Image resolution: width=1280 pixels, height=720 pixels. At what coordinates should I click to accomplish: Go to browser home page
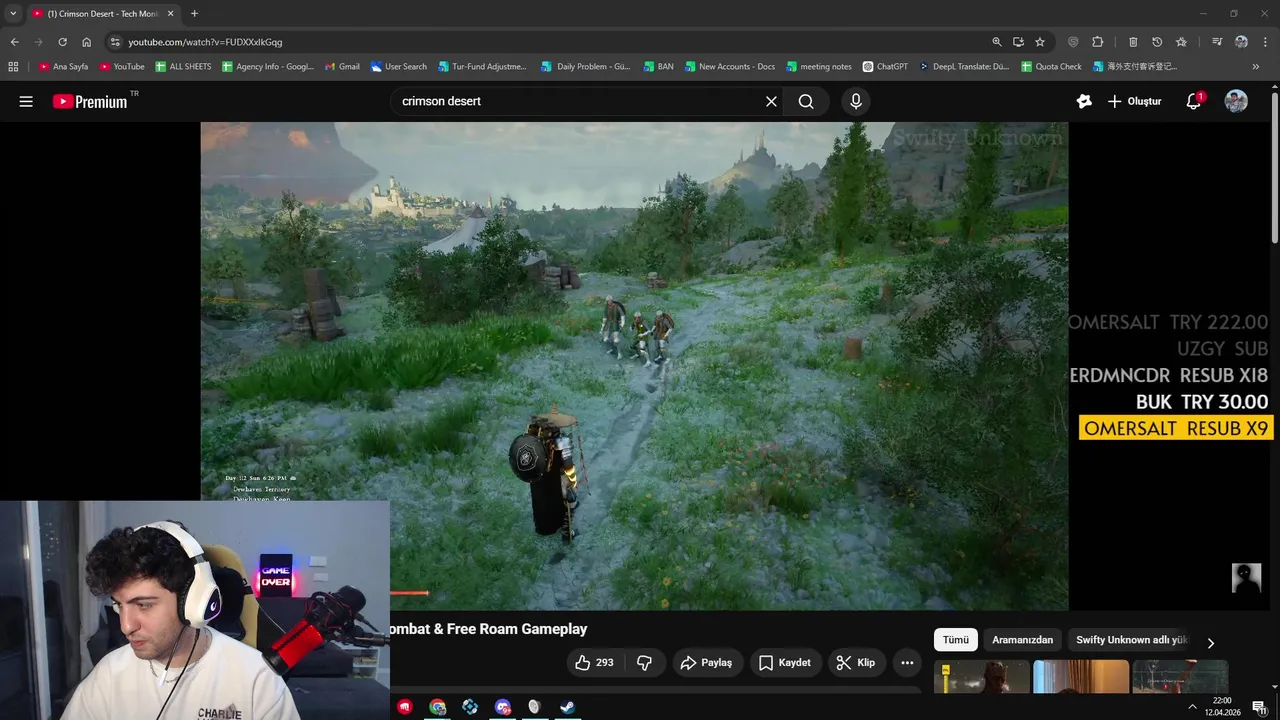click(86, 42)
